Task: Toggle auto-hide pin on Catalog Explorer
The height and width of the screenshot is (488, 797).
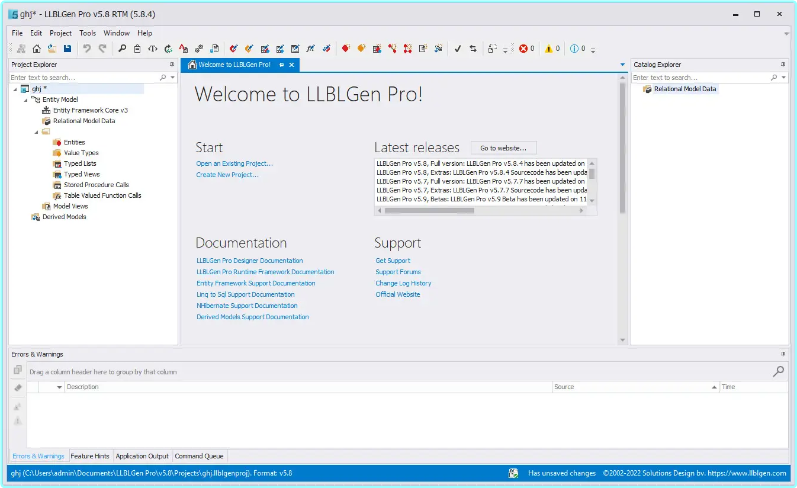Action: 783,64
